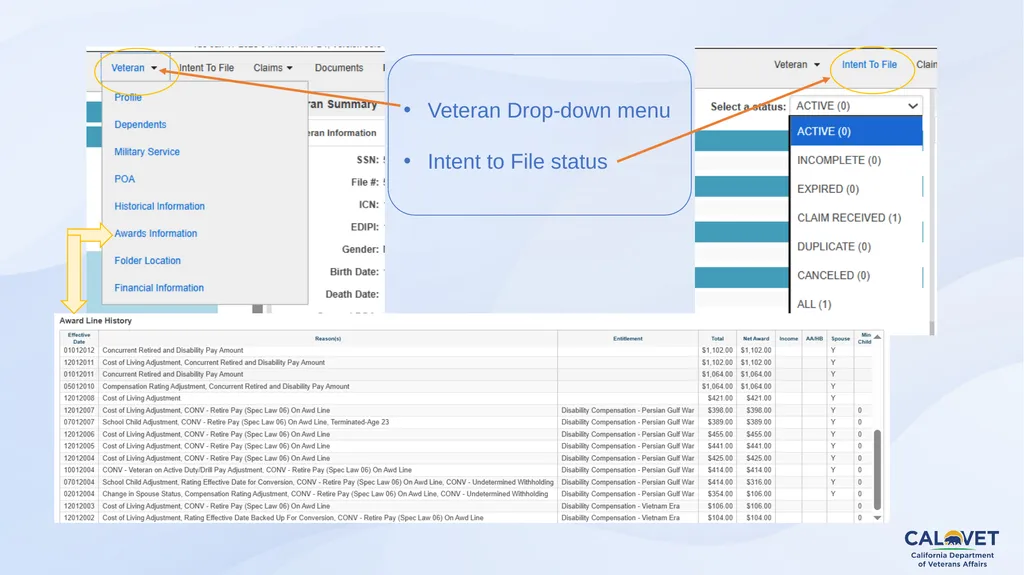This screenshot has height=575, width=1024.
Task: Open POA menu entry
Action: 125,179
